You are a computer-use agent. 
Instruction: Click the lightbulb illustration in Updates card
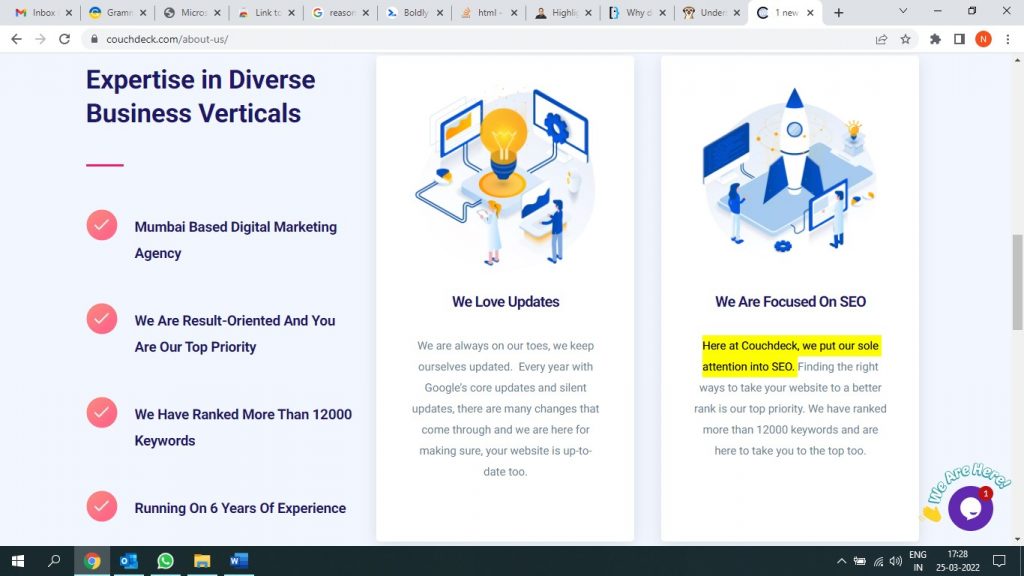(503, 175)
